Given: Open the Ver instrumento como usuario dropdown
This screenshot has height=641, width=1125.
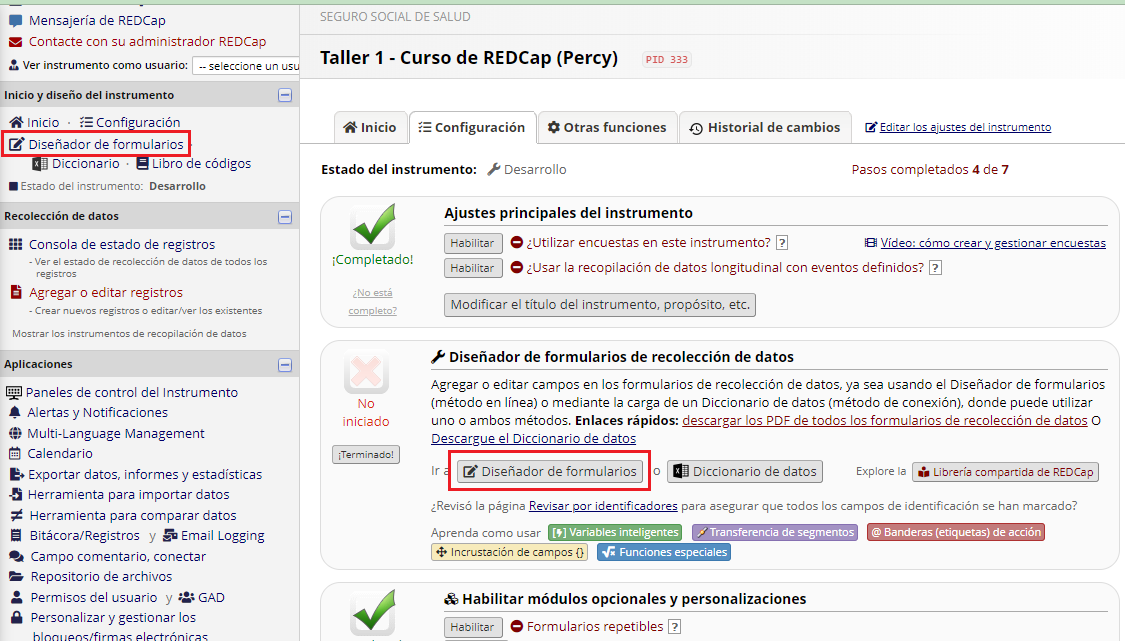Looking at the screenshot, I should pos(246,65).
